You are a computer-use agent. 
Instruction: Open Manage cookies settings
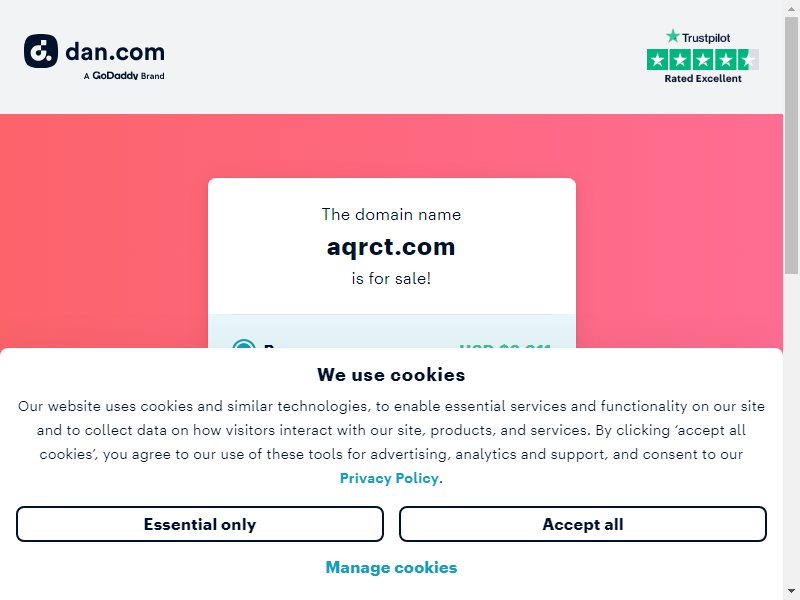click(391, 567)
